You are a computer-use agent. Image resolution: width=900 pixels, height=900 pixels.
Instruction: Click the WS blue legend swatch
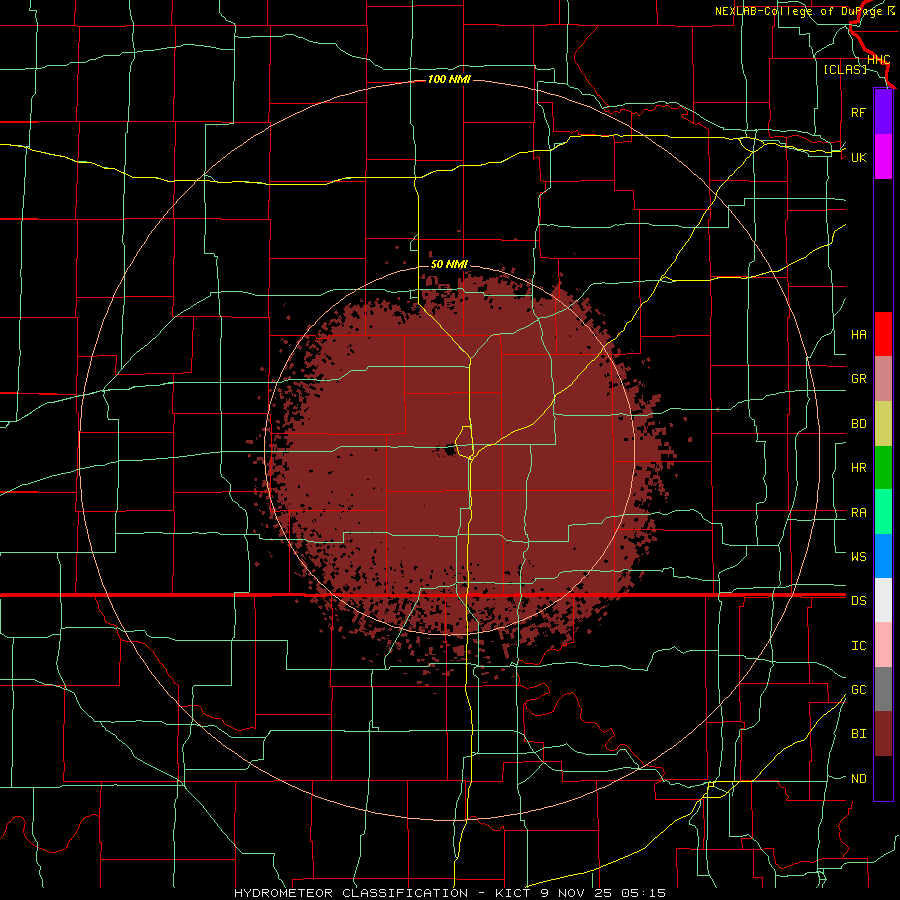coord(883,556)
